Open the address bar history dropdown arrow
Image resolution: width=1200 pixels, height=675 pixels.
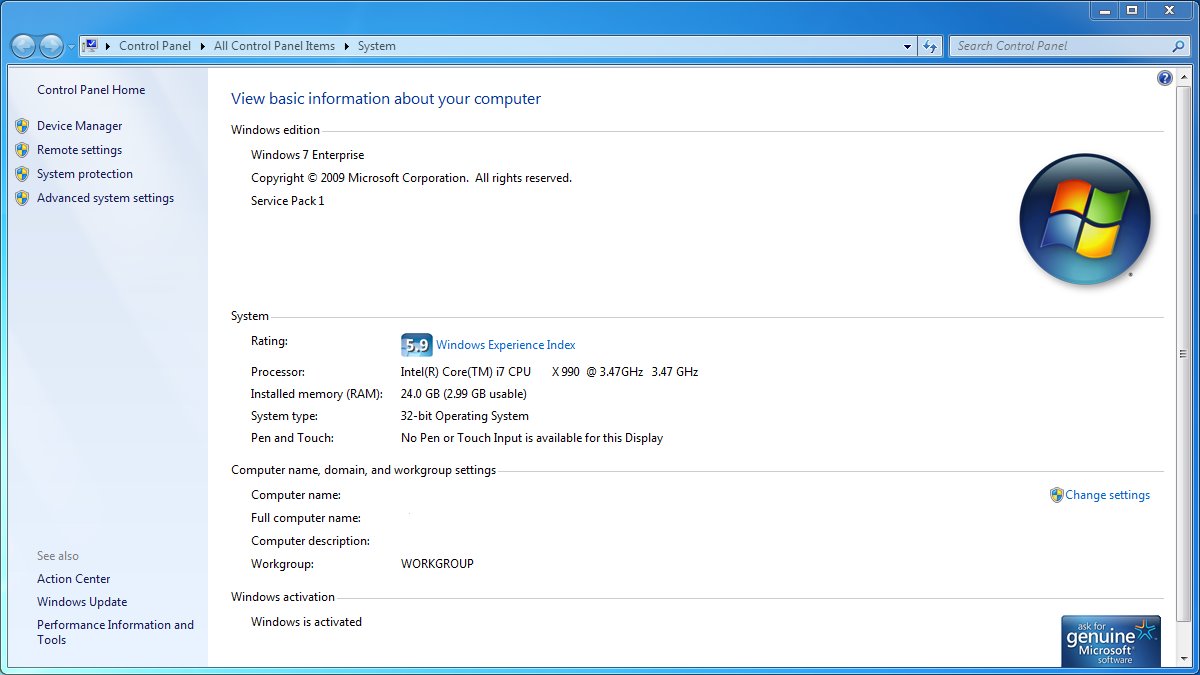coord(907,46)
